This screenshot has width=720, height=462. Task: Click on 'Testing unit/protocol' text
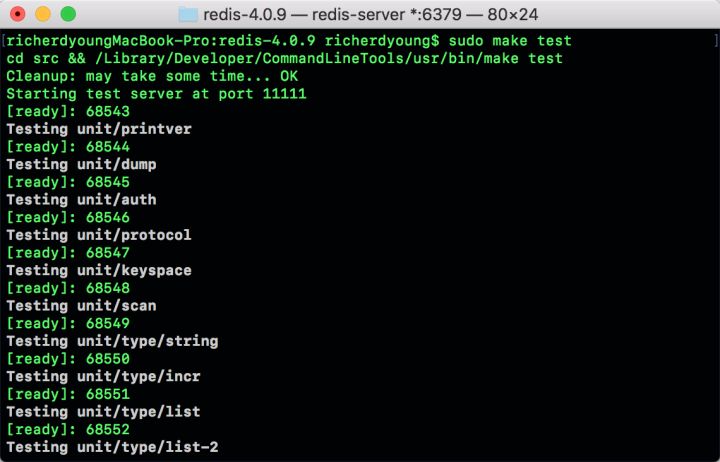[x=99, y=235]
